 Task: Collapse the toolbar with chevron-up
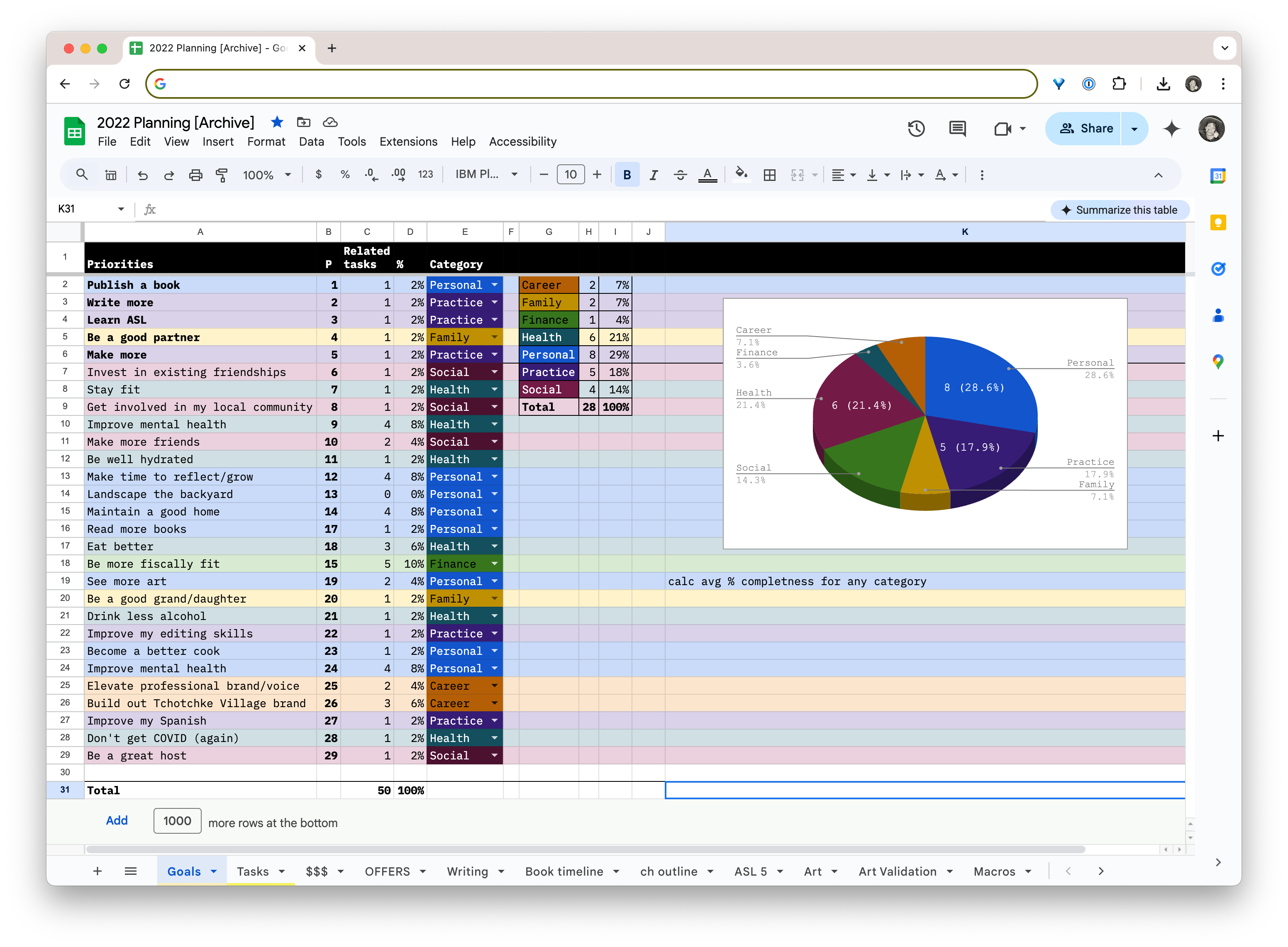pyautogui.click(x=1159, y=175)
